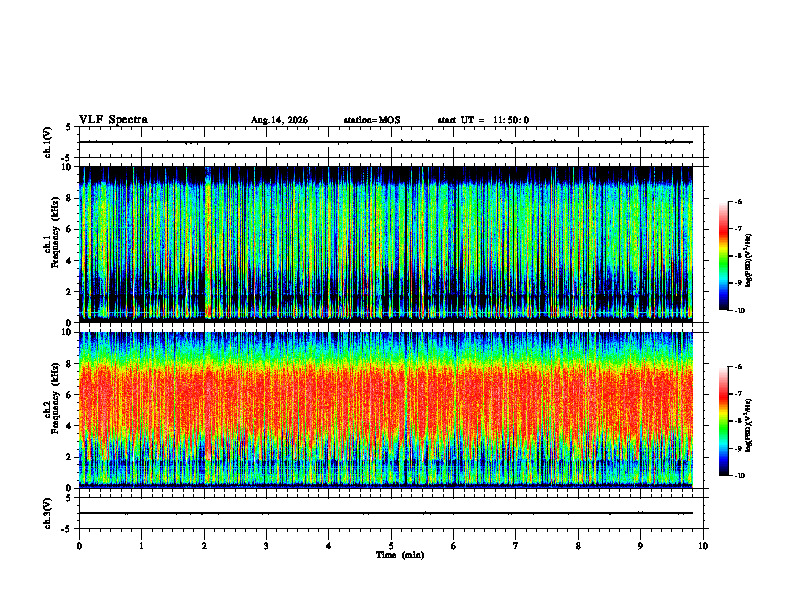Select the "Time (min)" x-axis label

pyautogui.click(x=400, y=555)
